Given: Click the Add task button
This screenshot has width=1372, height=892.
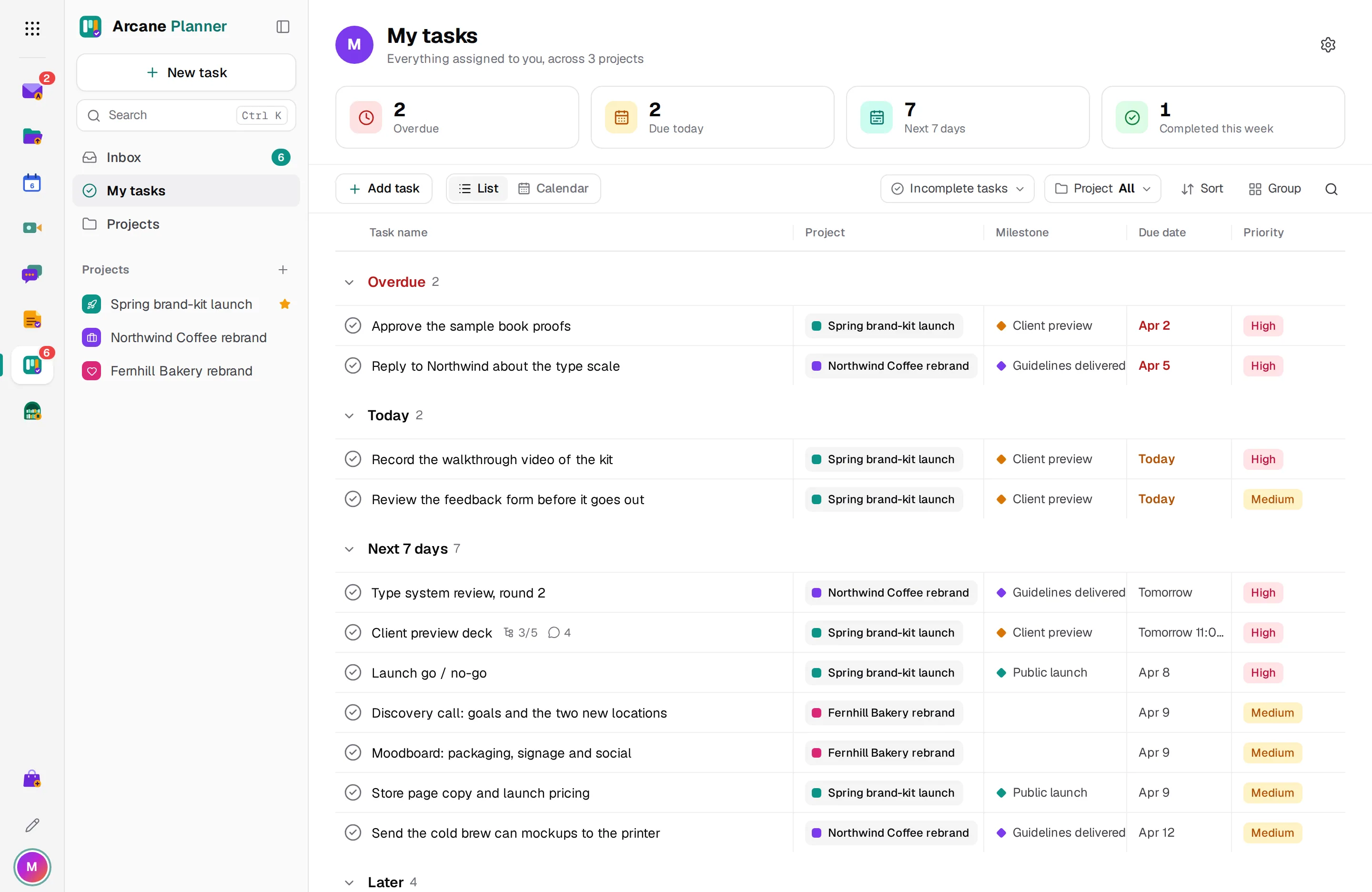Looking at the screenshot, I should (384, 189).
